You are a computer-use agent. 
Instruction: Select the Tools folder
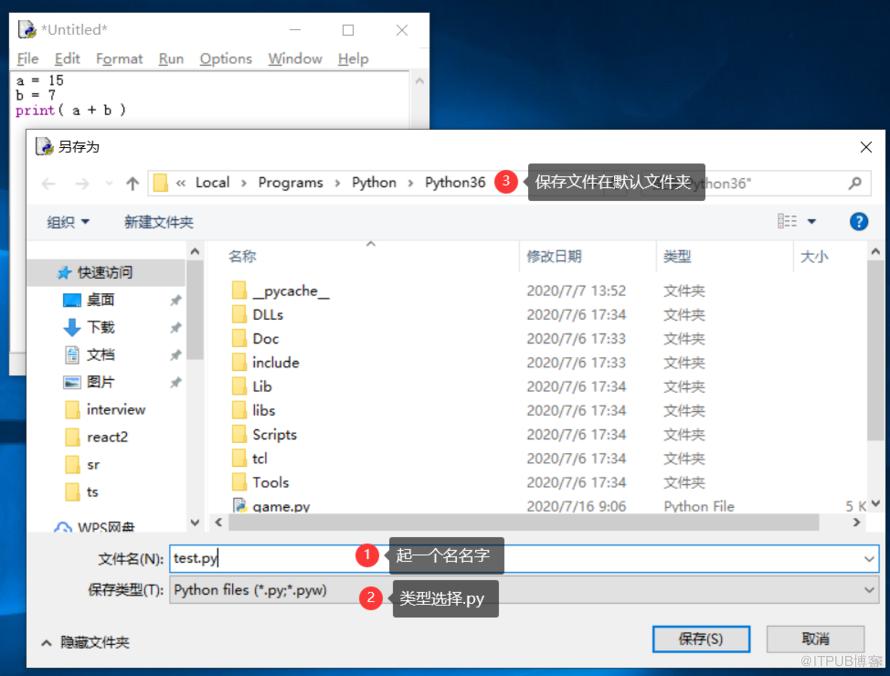(271, 482)
